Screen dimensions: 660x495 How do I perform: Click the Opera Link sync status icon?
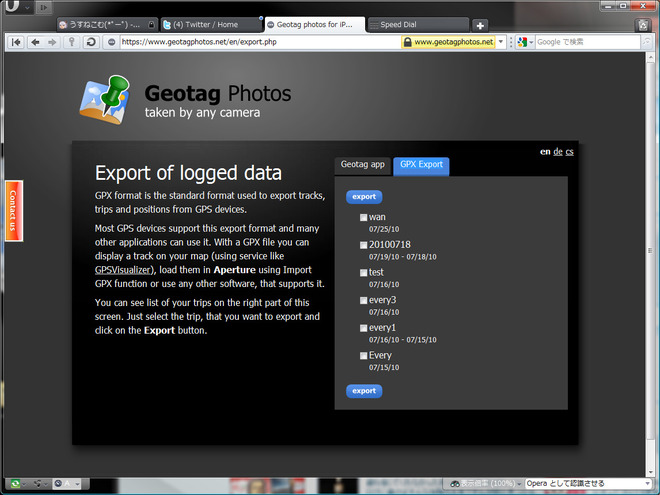click(15, 484)
